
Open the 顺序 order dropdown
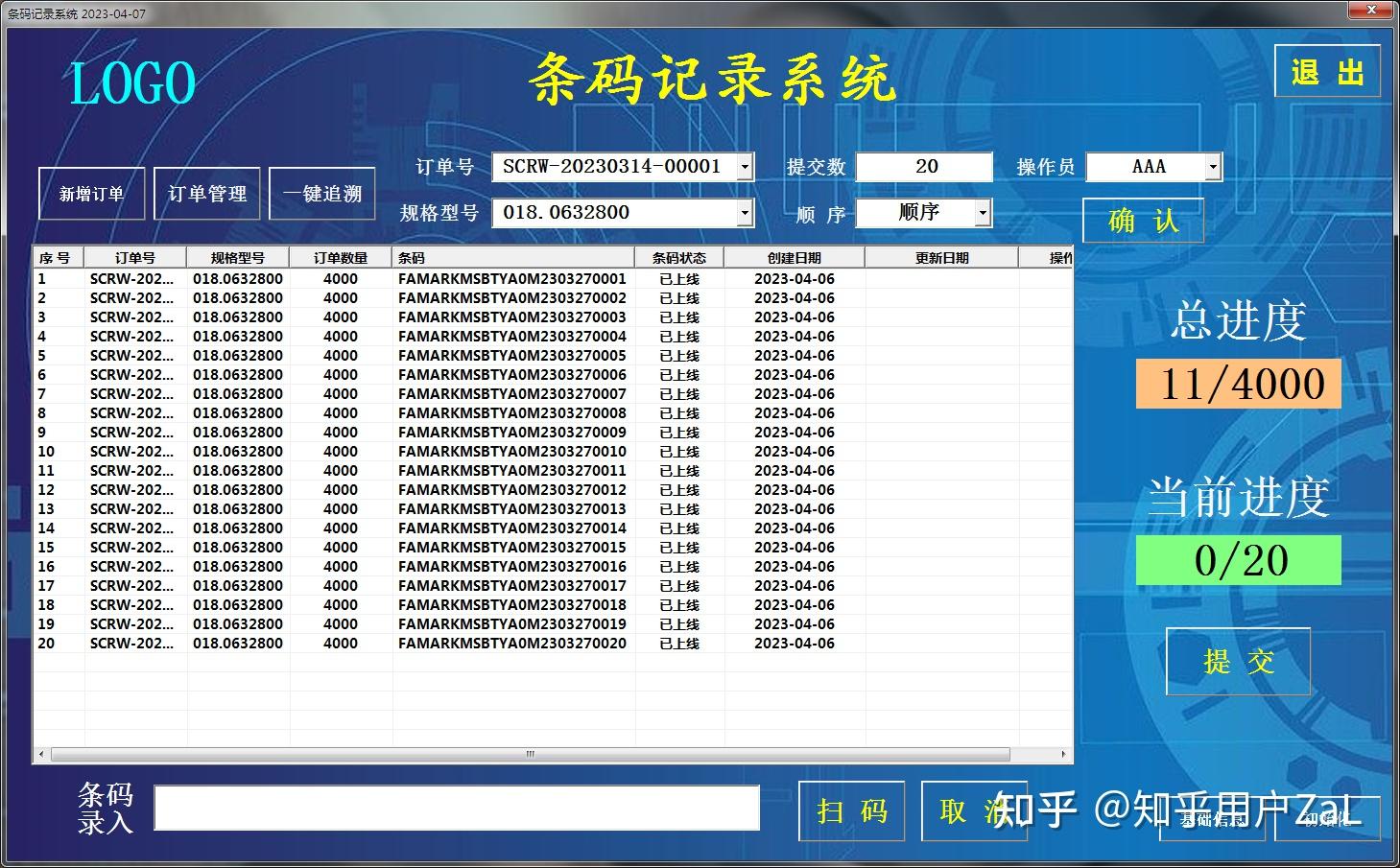(982, 213)
